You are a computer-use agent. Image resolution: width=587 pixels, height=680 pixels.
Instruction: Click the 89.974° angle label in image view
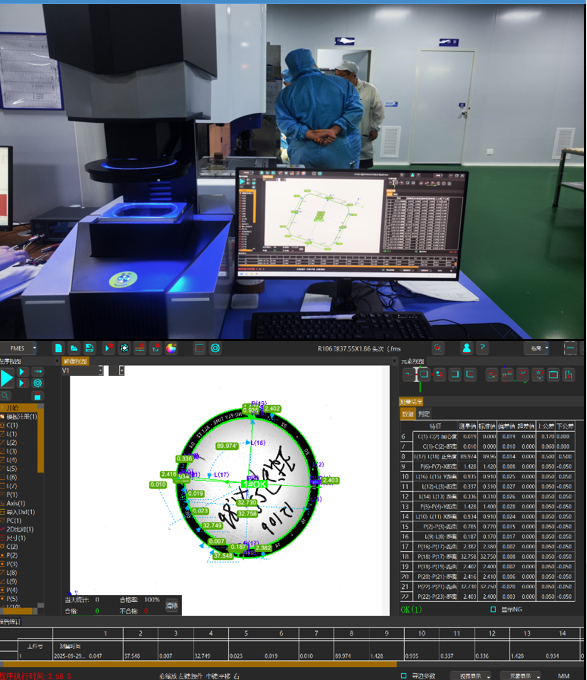click(227, 446)
